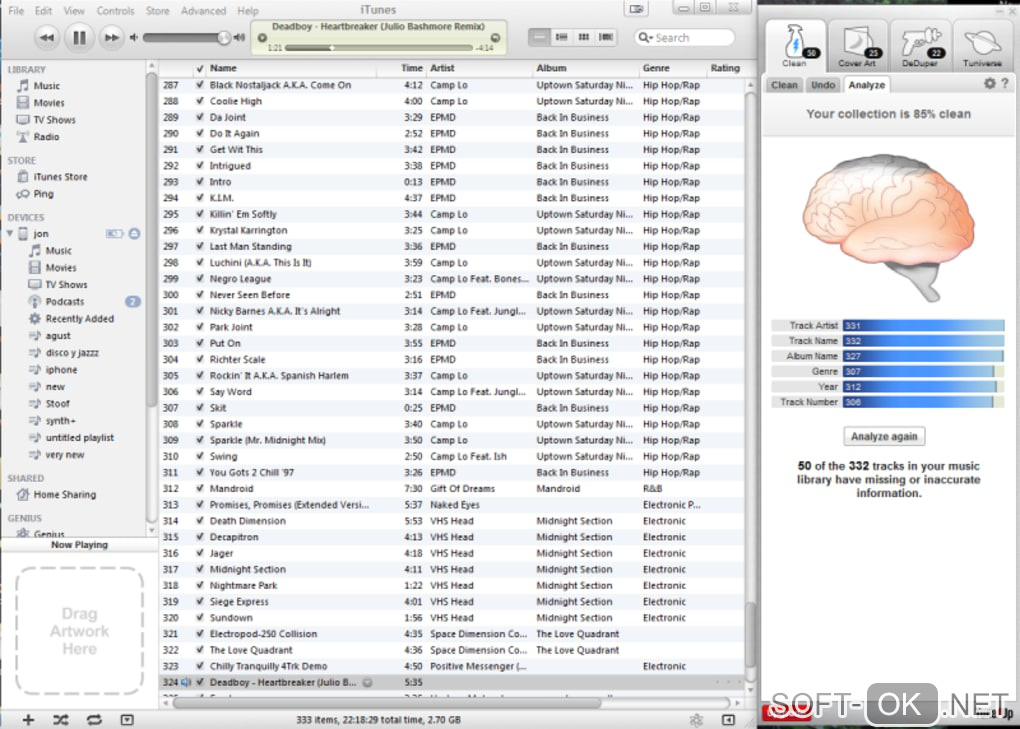Screen dimensions: 1020x729
Task: Uncheck the track Coolie High
Action: (200, 101)
